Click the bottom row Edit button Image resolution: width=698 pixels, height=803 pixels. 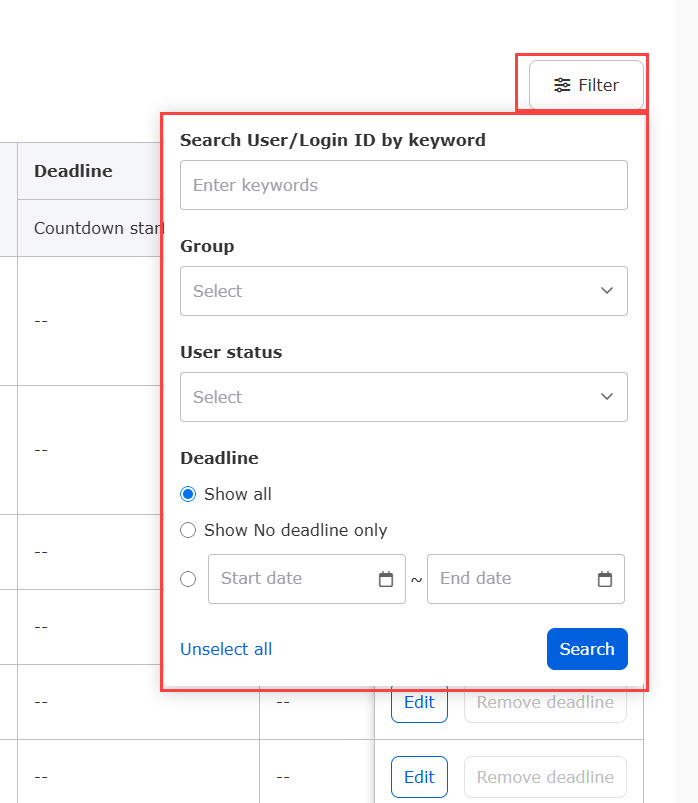(419, 777)
